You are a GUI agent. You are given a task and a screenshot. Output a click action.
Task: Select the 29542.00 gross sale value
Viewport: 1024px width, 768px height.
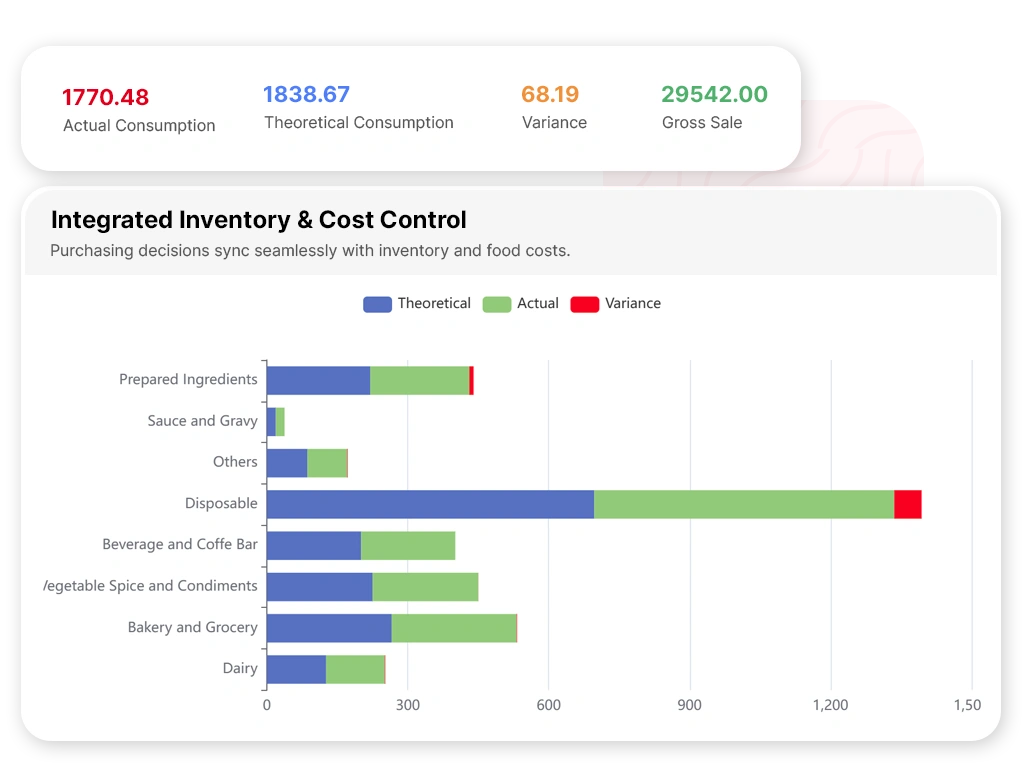[x=714, y=95]
